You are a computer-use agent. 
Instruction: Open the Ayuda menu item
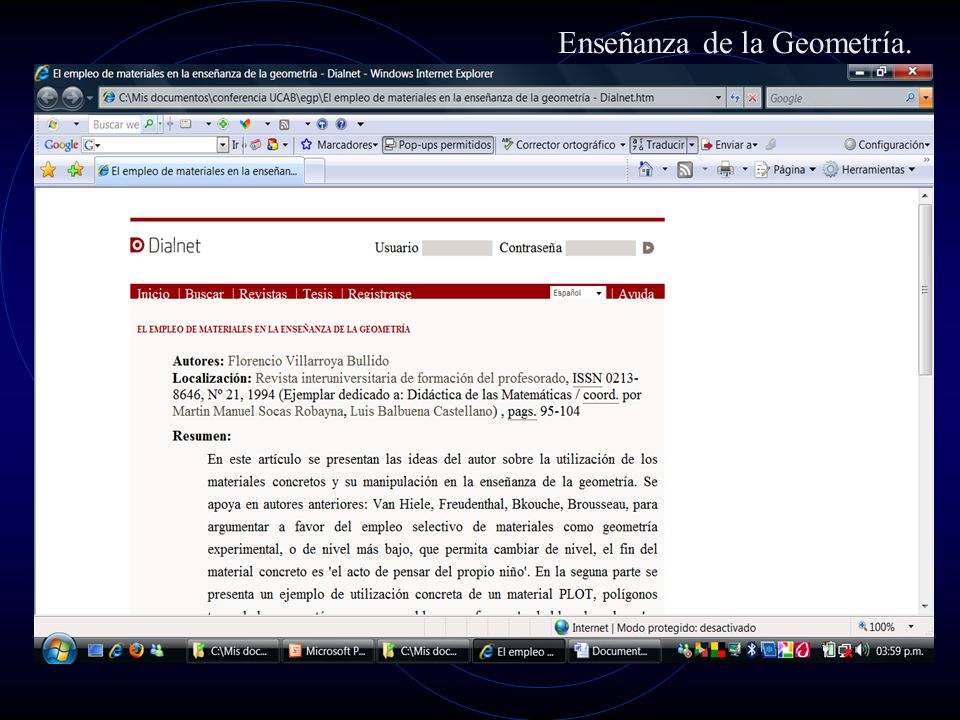pos(636,293)
